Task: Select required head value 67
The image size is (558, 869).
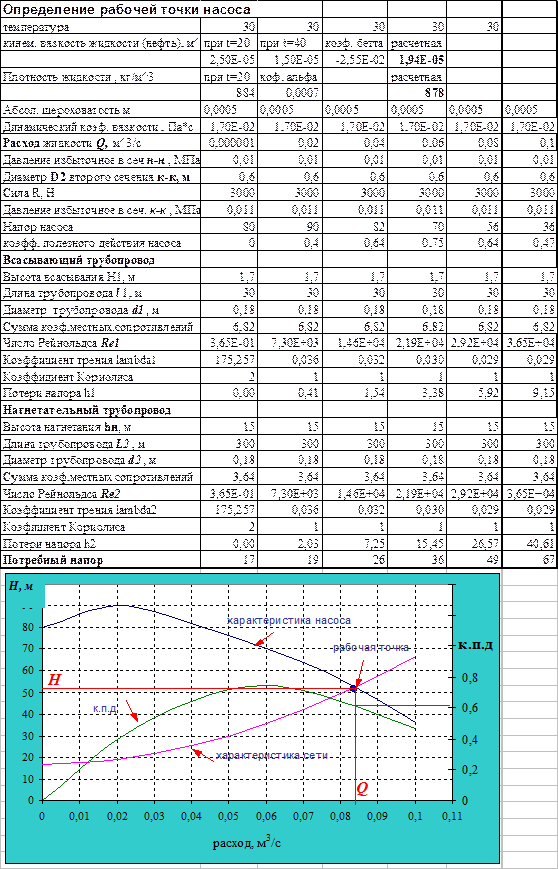Action: tap(548, 560)
